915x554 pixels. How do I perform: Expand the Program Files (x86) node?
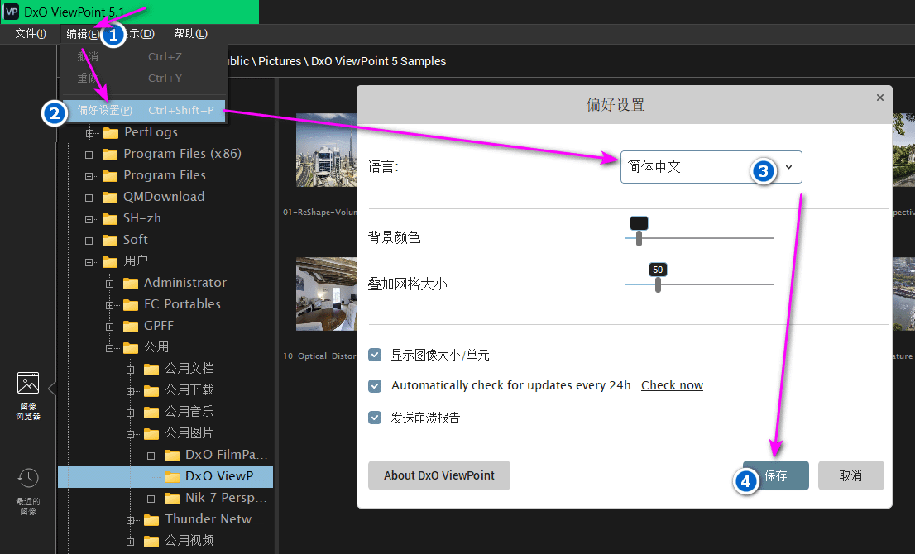click(x=89, y=155)
